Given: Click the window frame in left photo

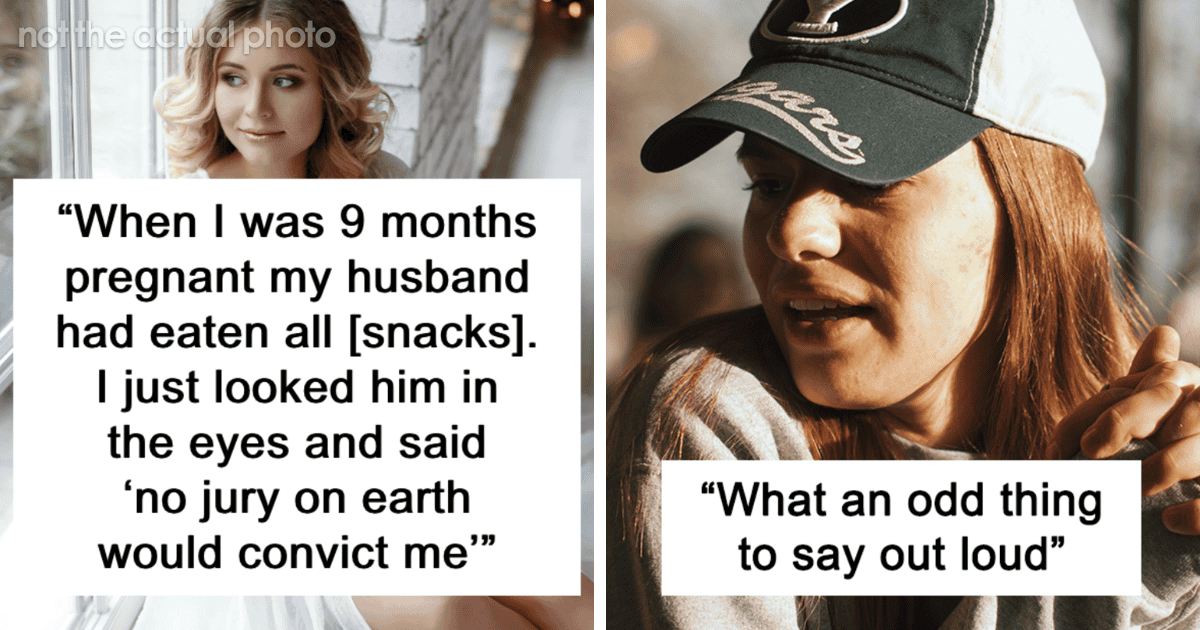Looking at the screenshot, I should tap(72, 90).
